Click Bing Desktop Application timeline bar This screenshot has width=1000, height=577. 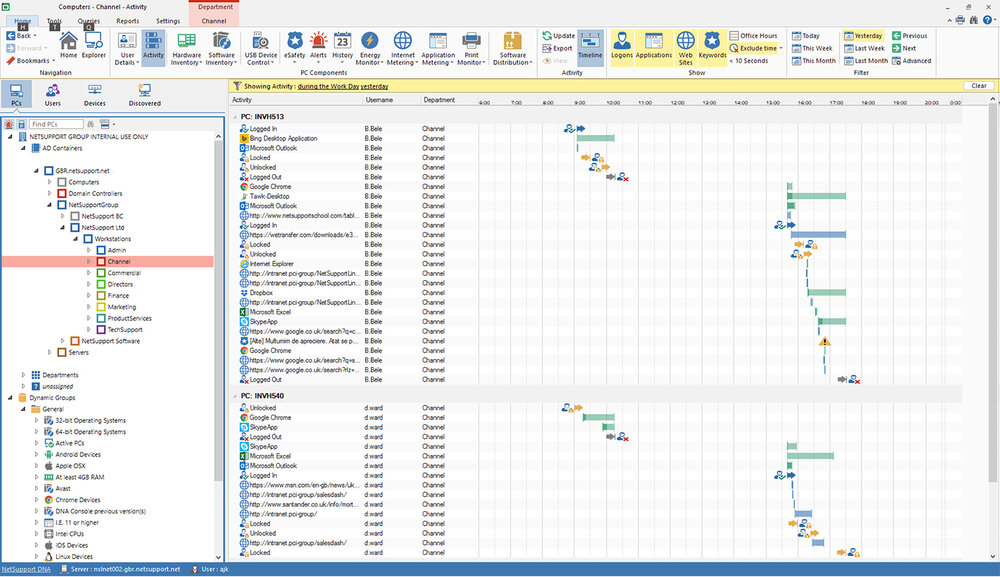click(x=596, y=138)
